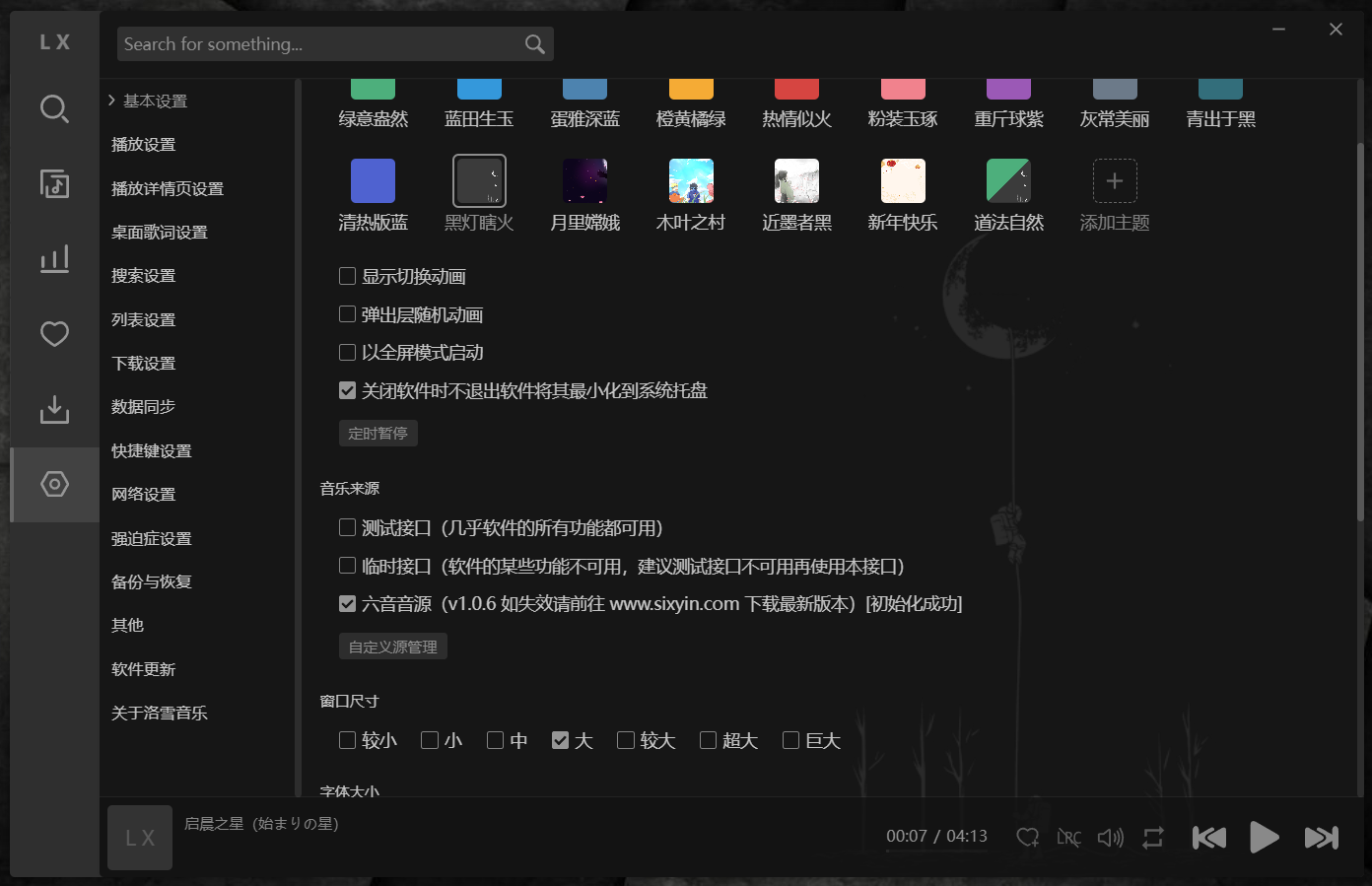
Task: Go to 搜索设置 section
Action: pos(144,276)
